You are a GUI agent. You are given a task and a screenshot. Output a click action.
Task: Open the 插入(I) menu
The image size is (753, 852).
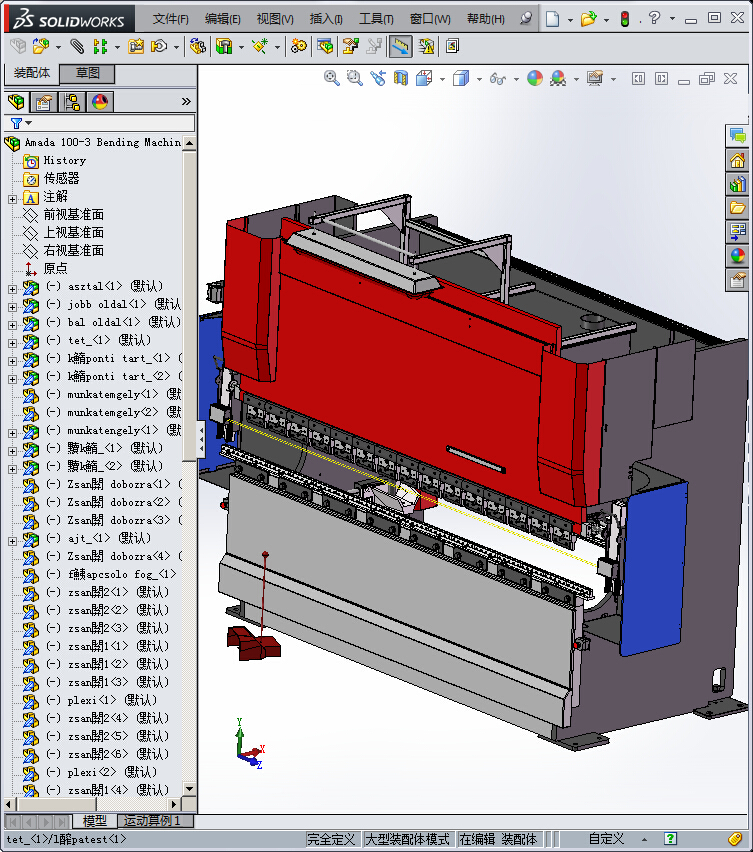click(x=326, y=19)
